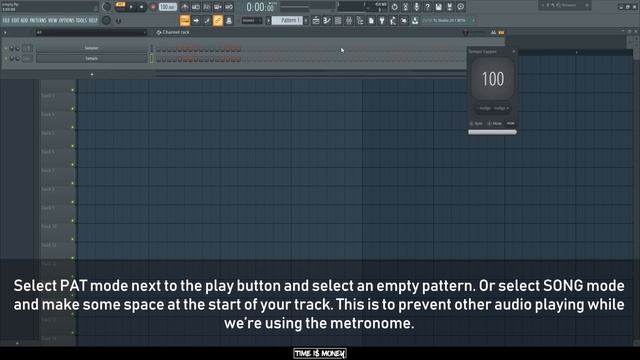The image size is (640, 360).
Task: Open the HELP menu
Action: pyautogui.click(x=93, y=20)
